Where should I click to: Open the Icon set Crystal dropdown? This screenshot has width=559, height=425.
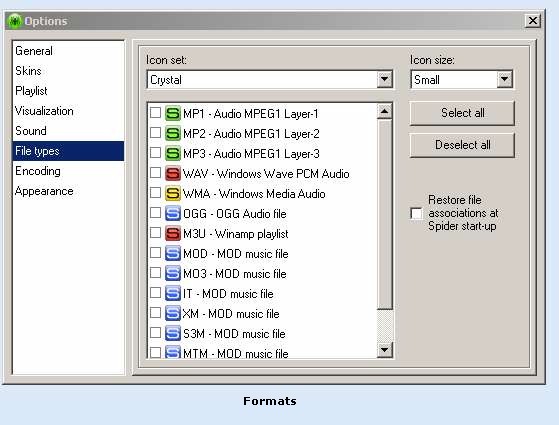click(x=385, y=79)
